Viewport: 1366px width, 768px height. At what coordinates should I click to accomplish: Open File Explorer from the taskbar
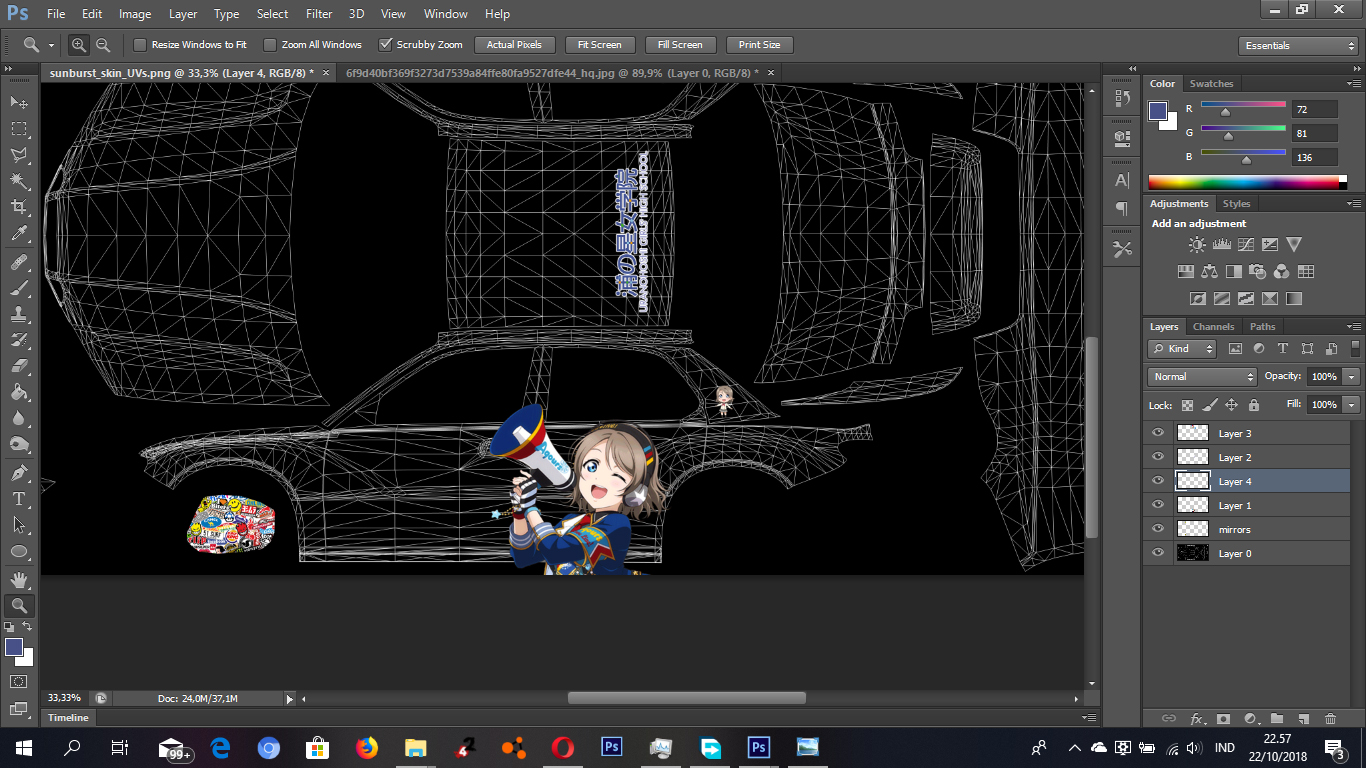pyautogui.click(x=414, y=747)
